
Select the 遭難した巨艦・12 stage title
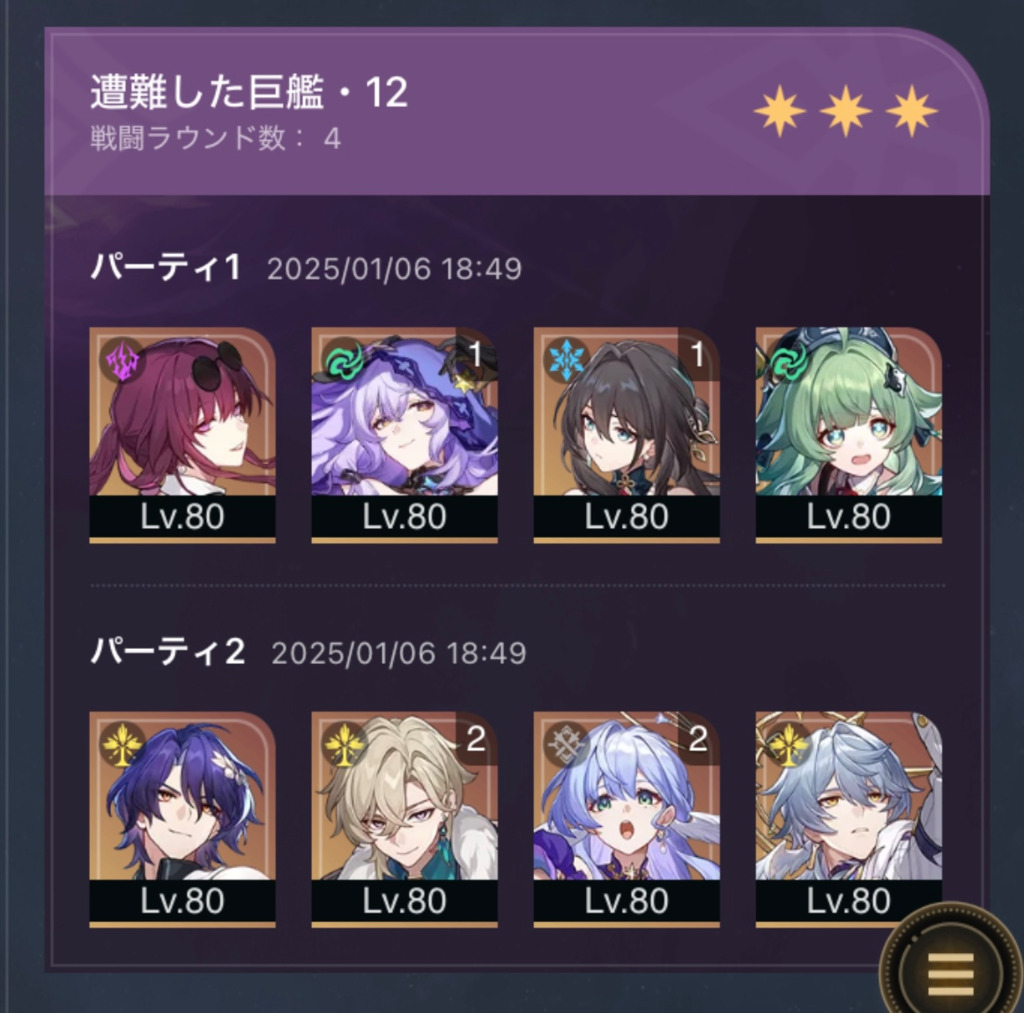[x=249, y=91]
